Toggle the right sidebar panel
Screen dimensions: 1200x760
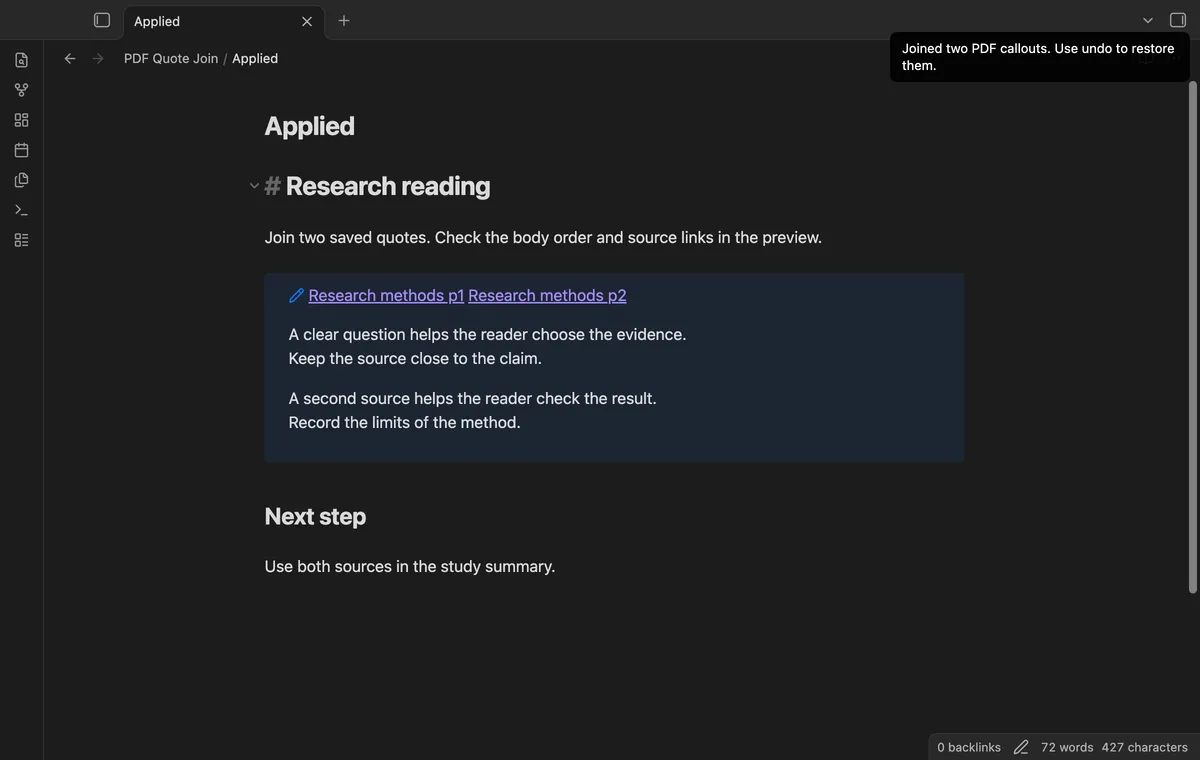1178,20
